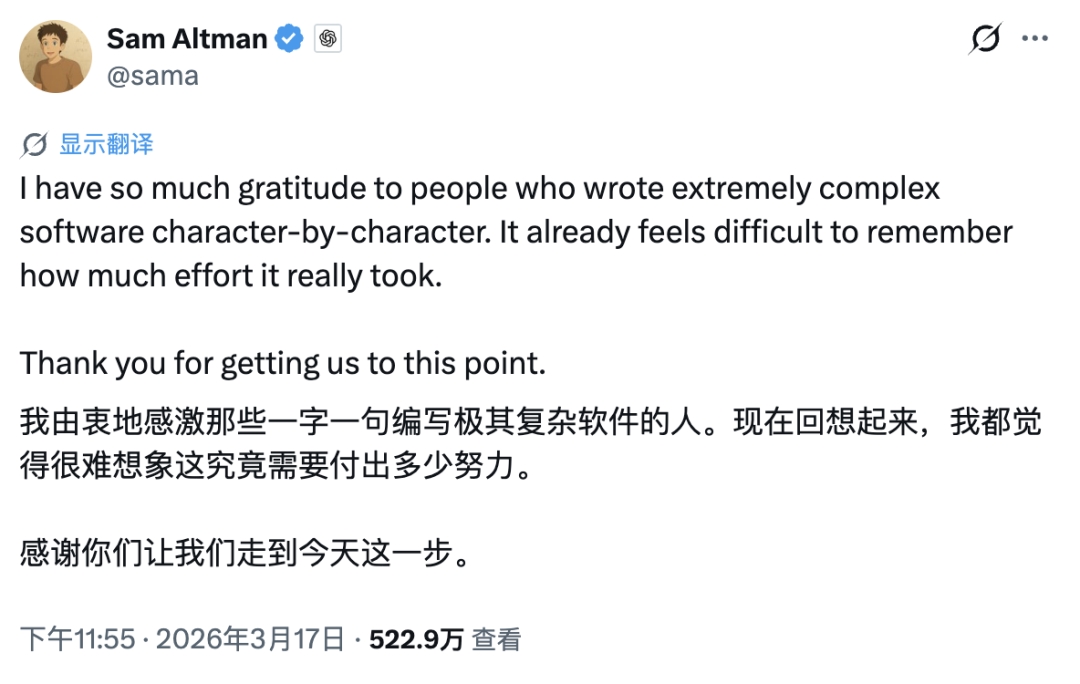Open the Grok explain-post icon at top right

point(985,39)
